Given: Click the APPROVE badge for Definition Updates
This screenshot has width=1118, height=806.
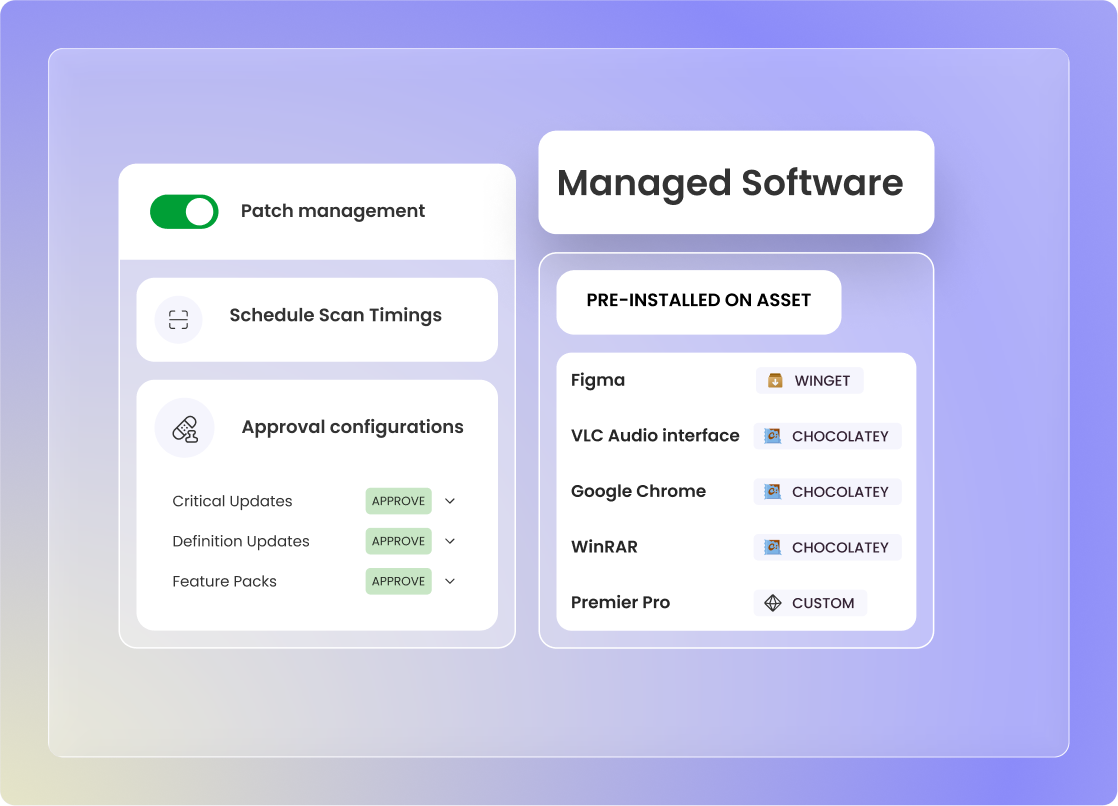Looking at the screenshot, I should [398, 541].
